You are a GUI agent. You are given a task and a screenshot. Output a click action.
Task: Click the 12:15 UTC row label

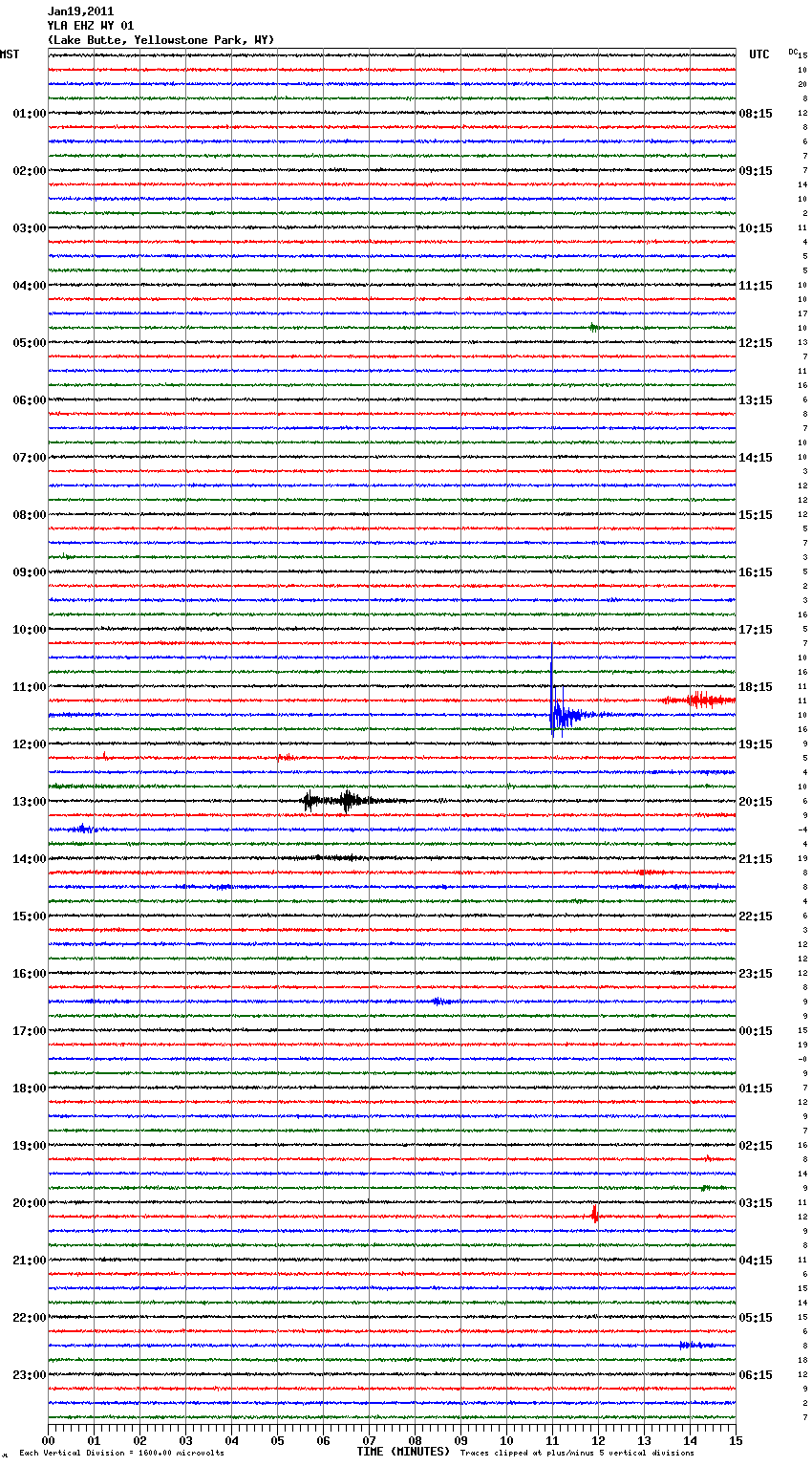point(756,343)
